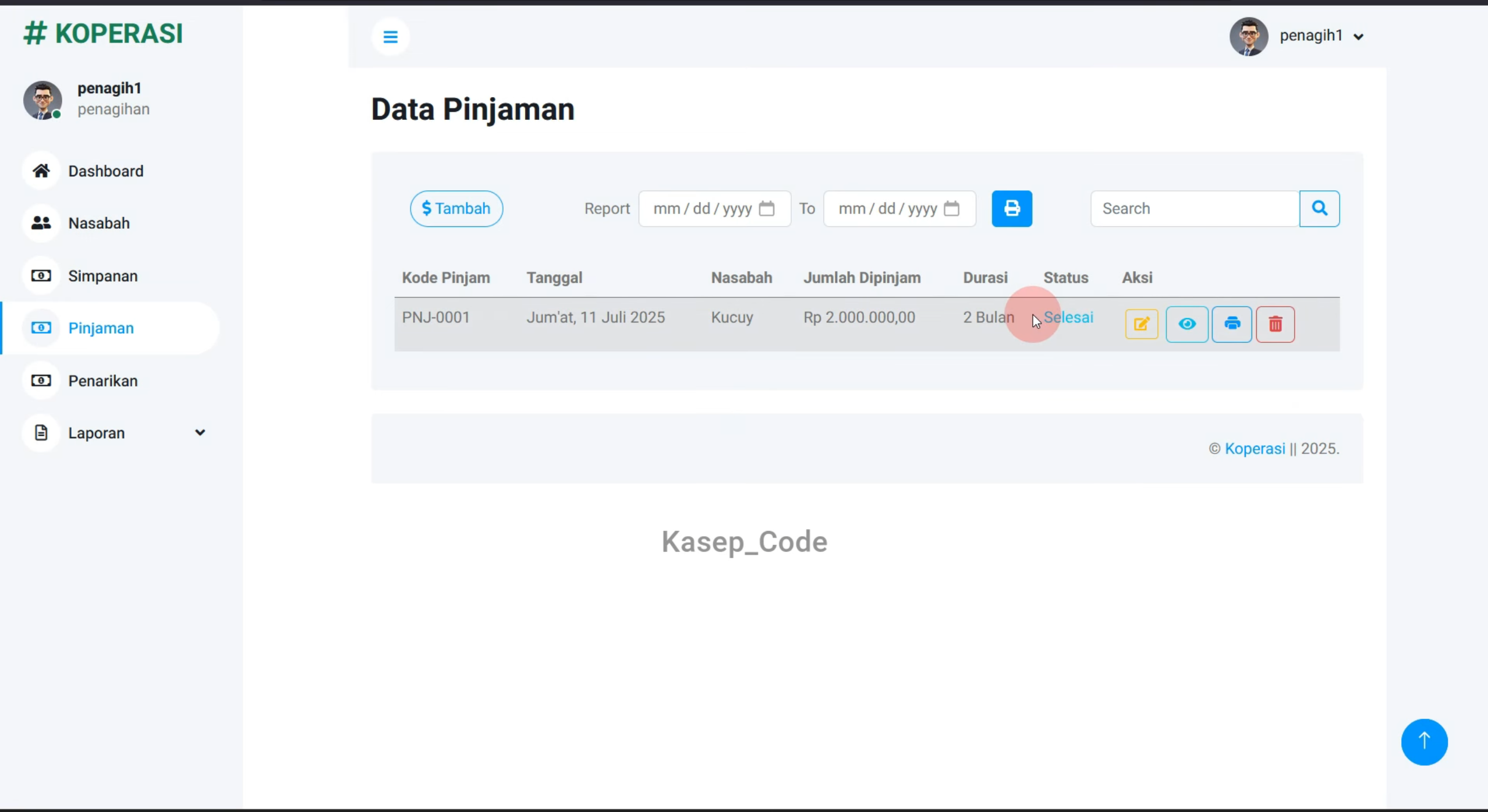Click the Dashboard home icon
The height and width of the screenshot is (812, 1488).
41,171
